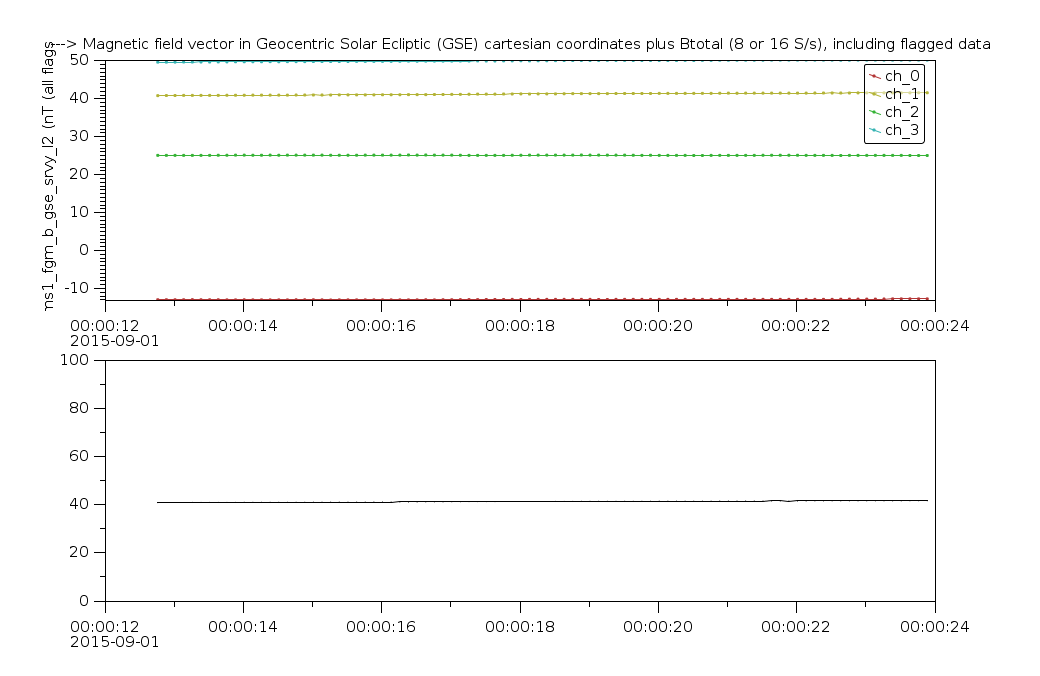Viewport: 1040px width, 676px height.
Task: Click lower plot's 00:00:14 time tick label
Action: click(x=243, y=625)
